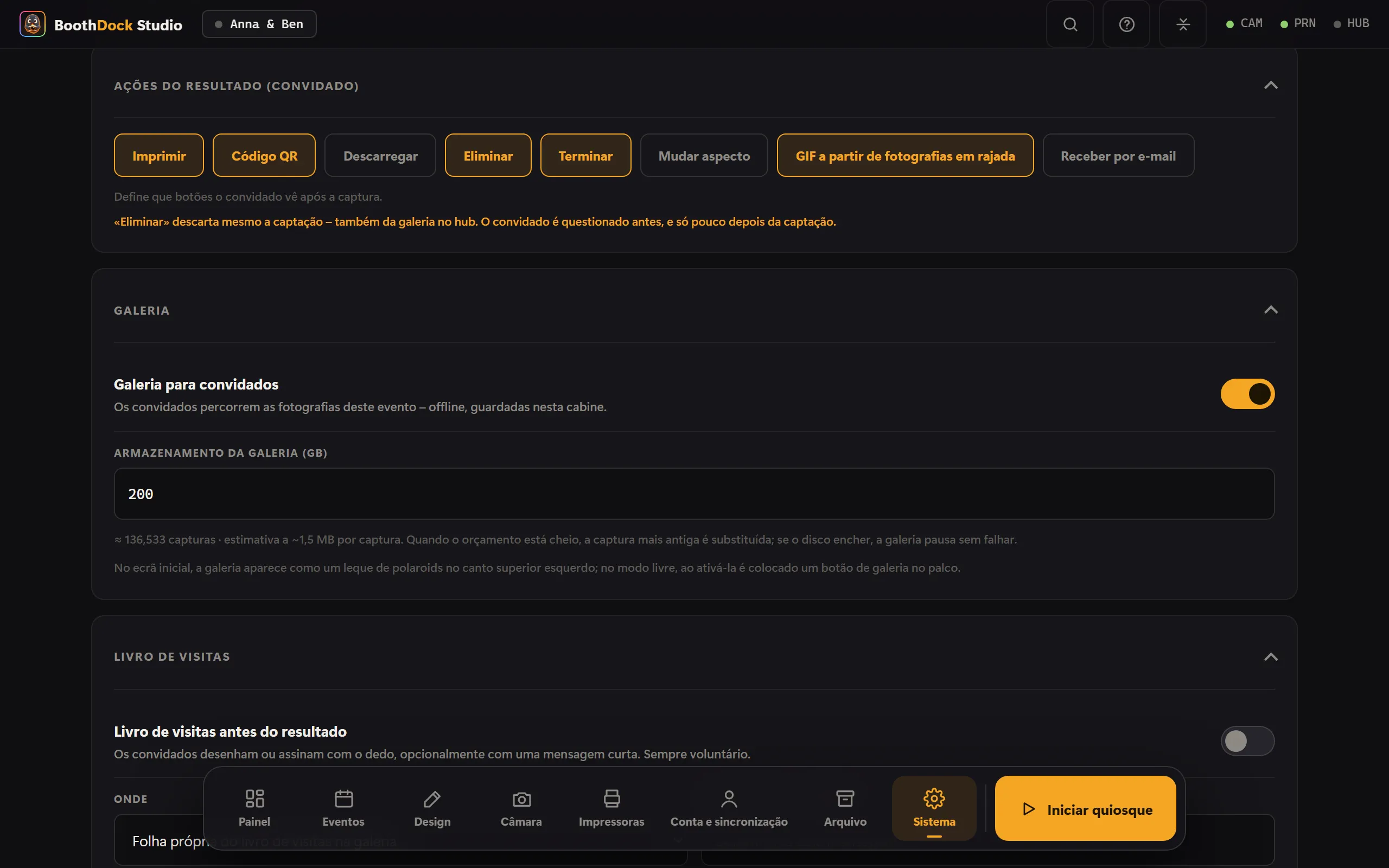Viewport: 1389px width, 868px height.
Task: Collapse the Galeria section chevron
Action: coord(1271,310)
